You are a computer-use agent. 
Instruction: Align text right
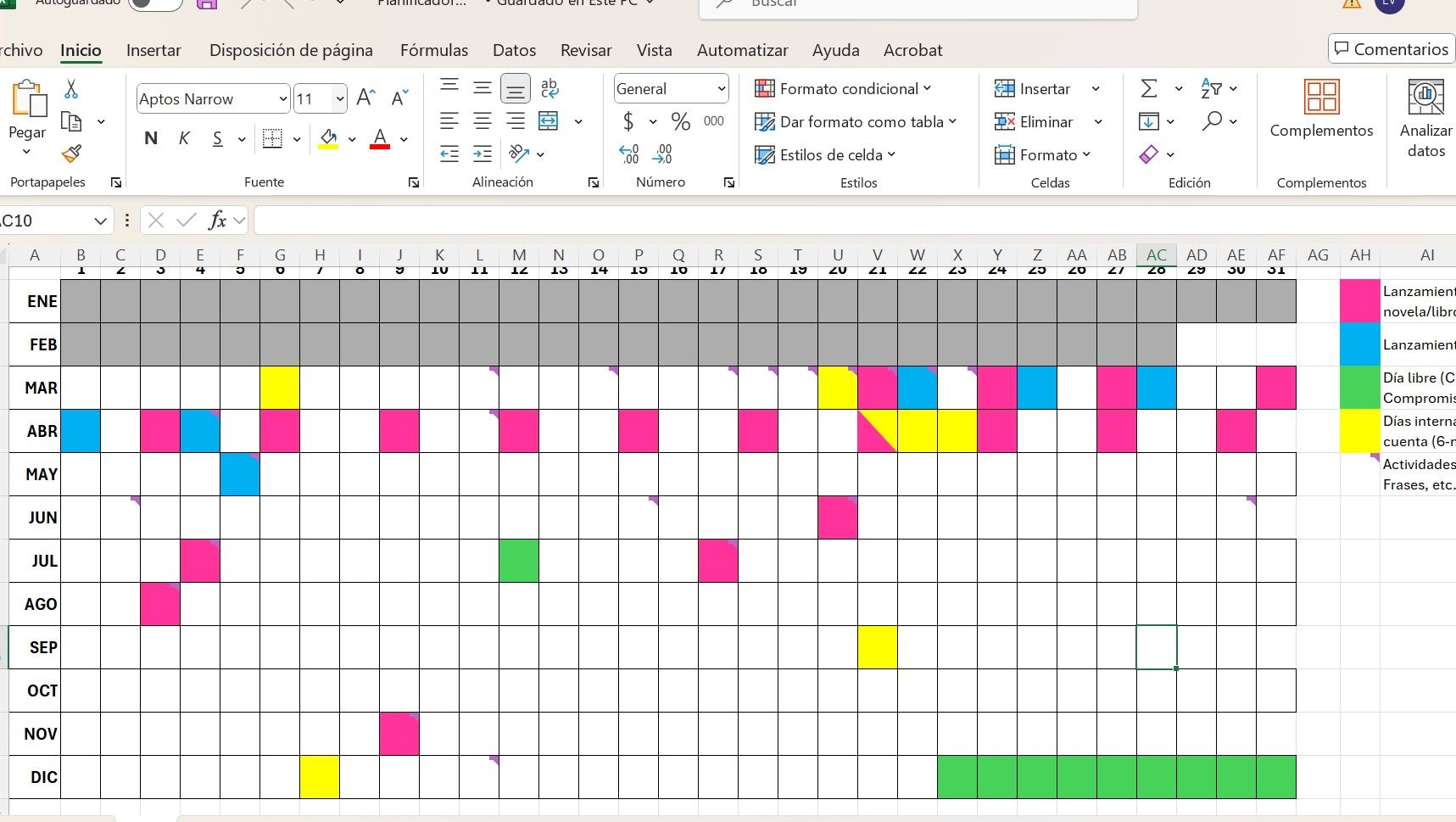coord(516,120)
